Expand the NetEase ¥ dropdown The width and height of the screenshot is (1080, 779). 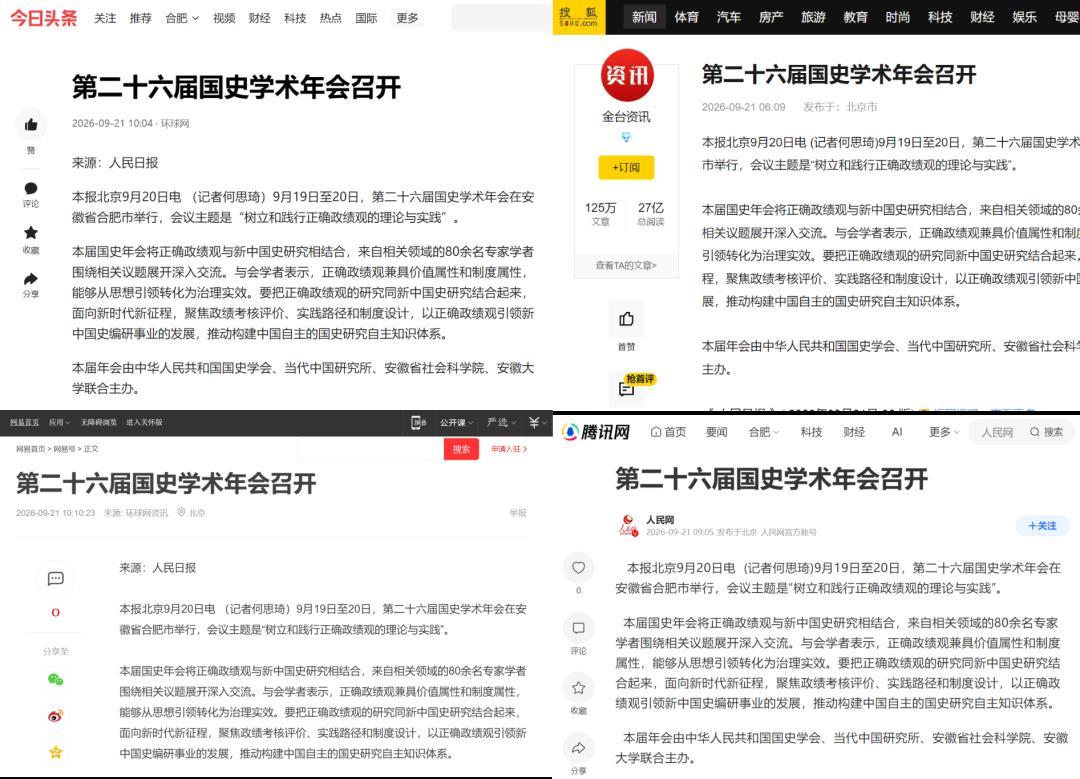point(537,422)
